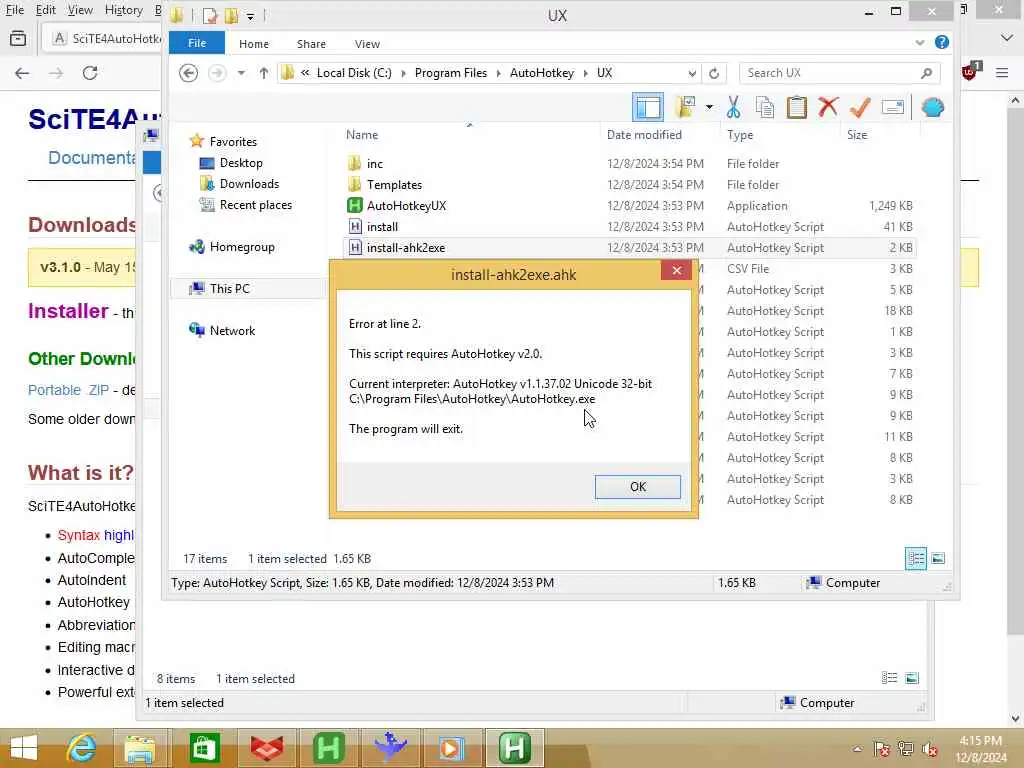
Task: Switch to details view in UX window
Action: (916, 558)
